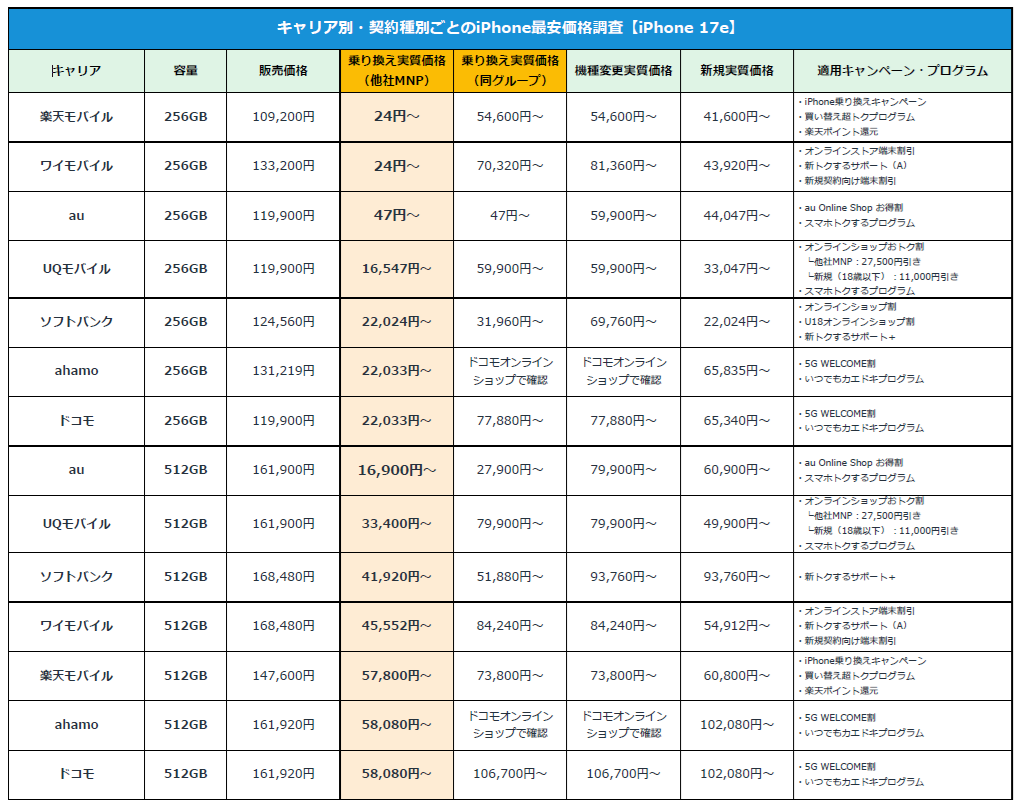Viewport: 1021px width, 807px height.
Task: Select ドコモ 256GB new contract price 65,340円〜
Action: click(x=736, y=421)
